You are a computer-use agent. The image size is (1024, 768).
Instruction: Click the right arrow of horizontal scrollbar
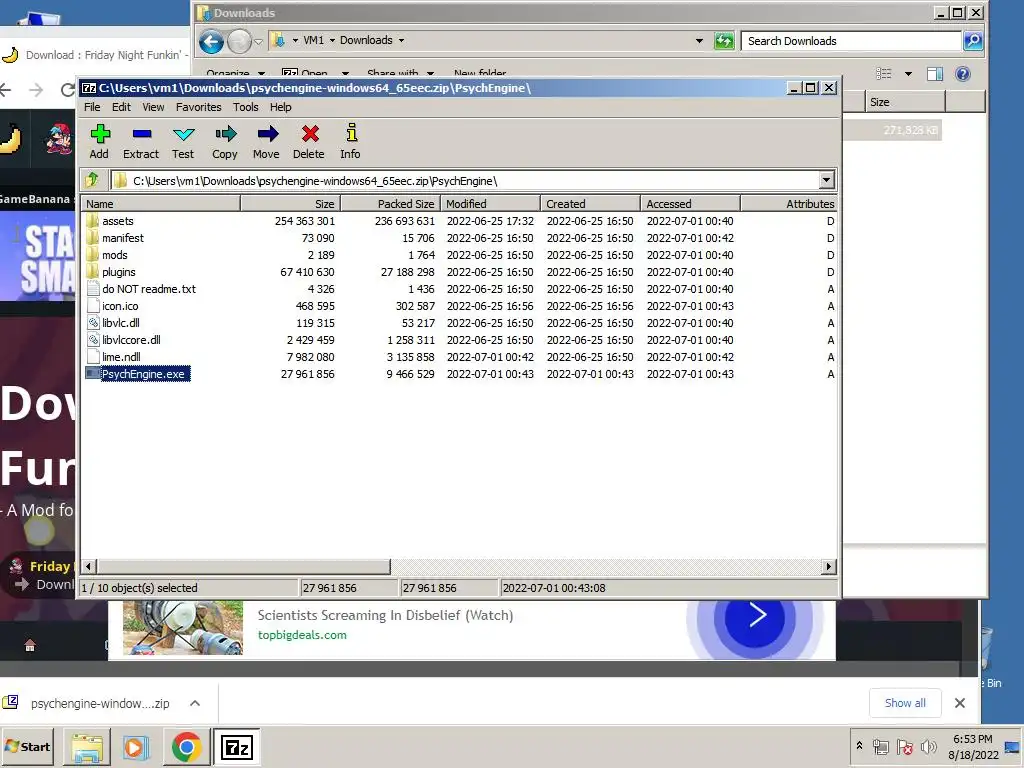point(829,566)
